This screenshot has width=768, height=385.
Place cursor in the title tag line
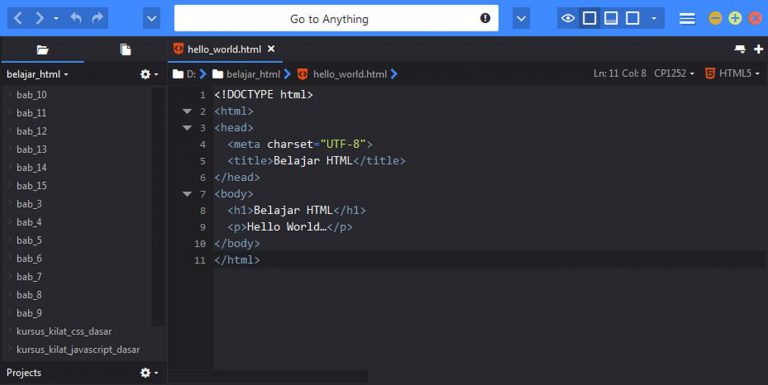316,161
